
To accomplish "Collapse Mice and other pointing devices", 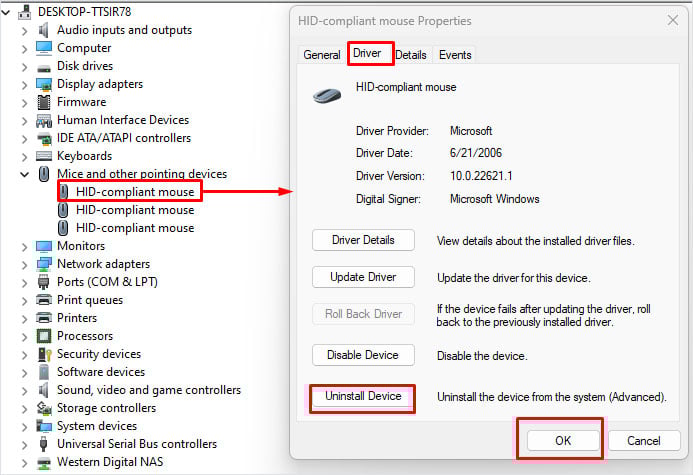I will pyautogui.click(x=24, y=174).
